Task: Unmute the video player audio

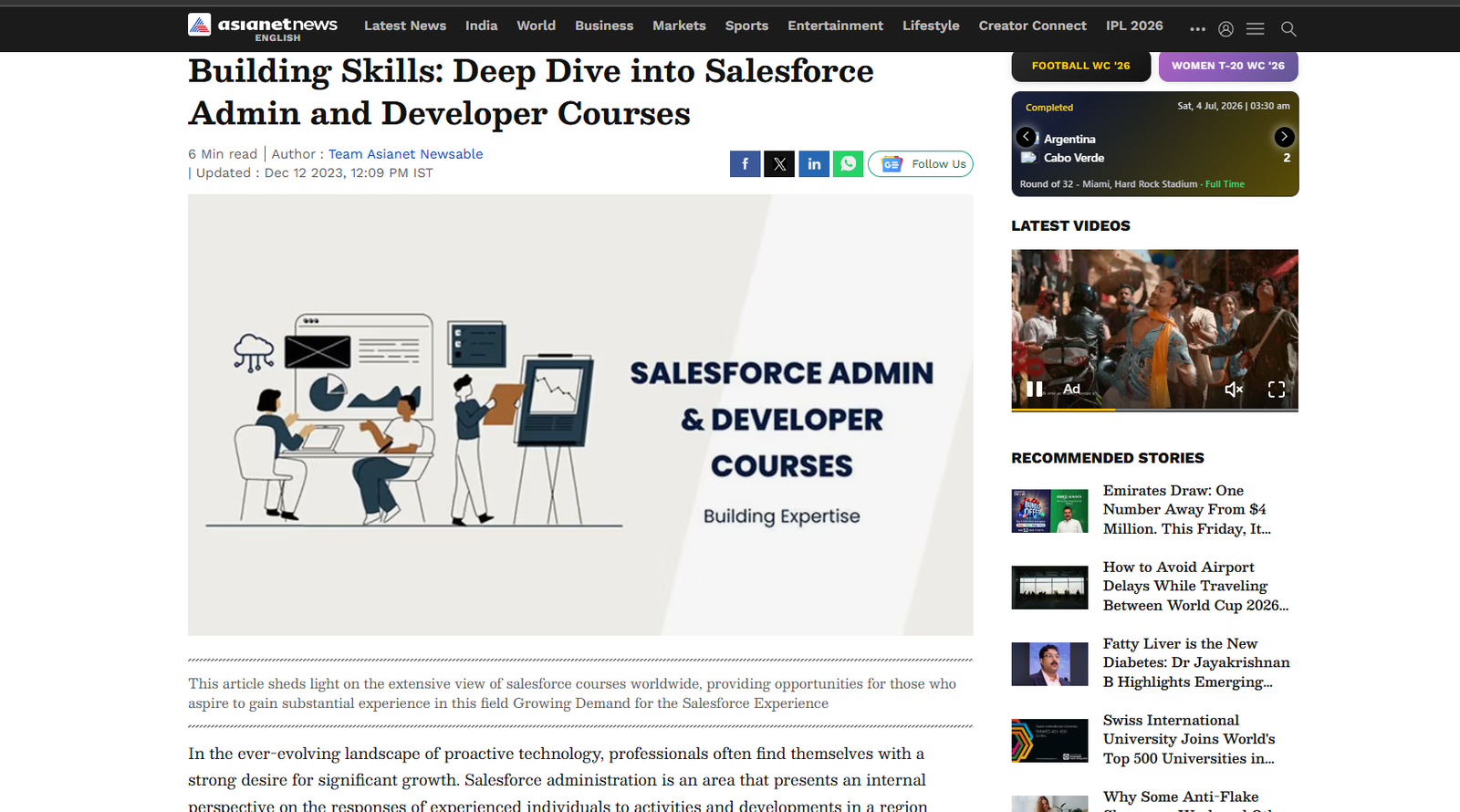Action: [1234, 390]
